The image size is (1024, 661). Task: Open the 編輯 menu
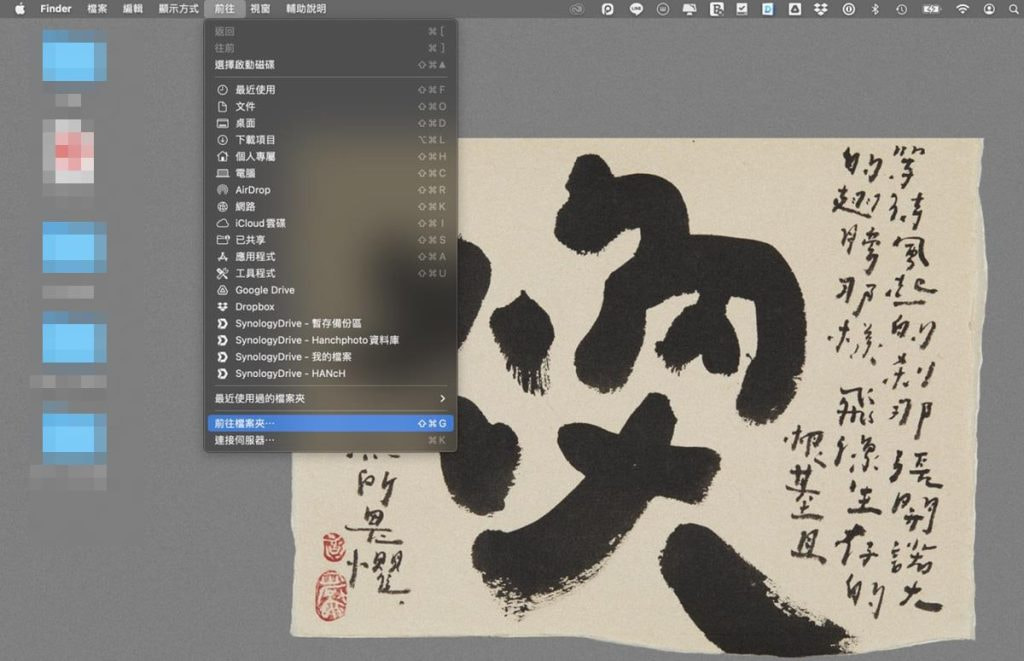[x=133, y=8]
